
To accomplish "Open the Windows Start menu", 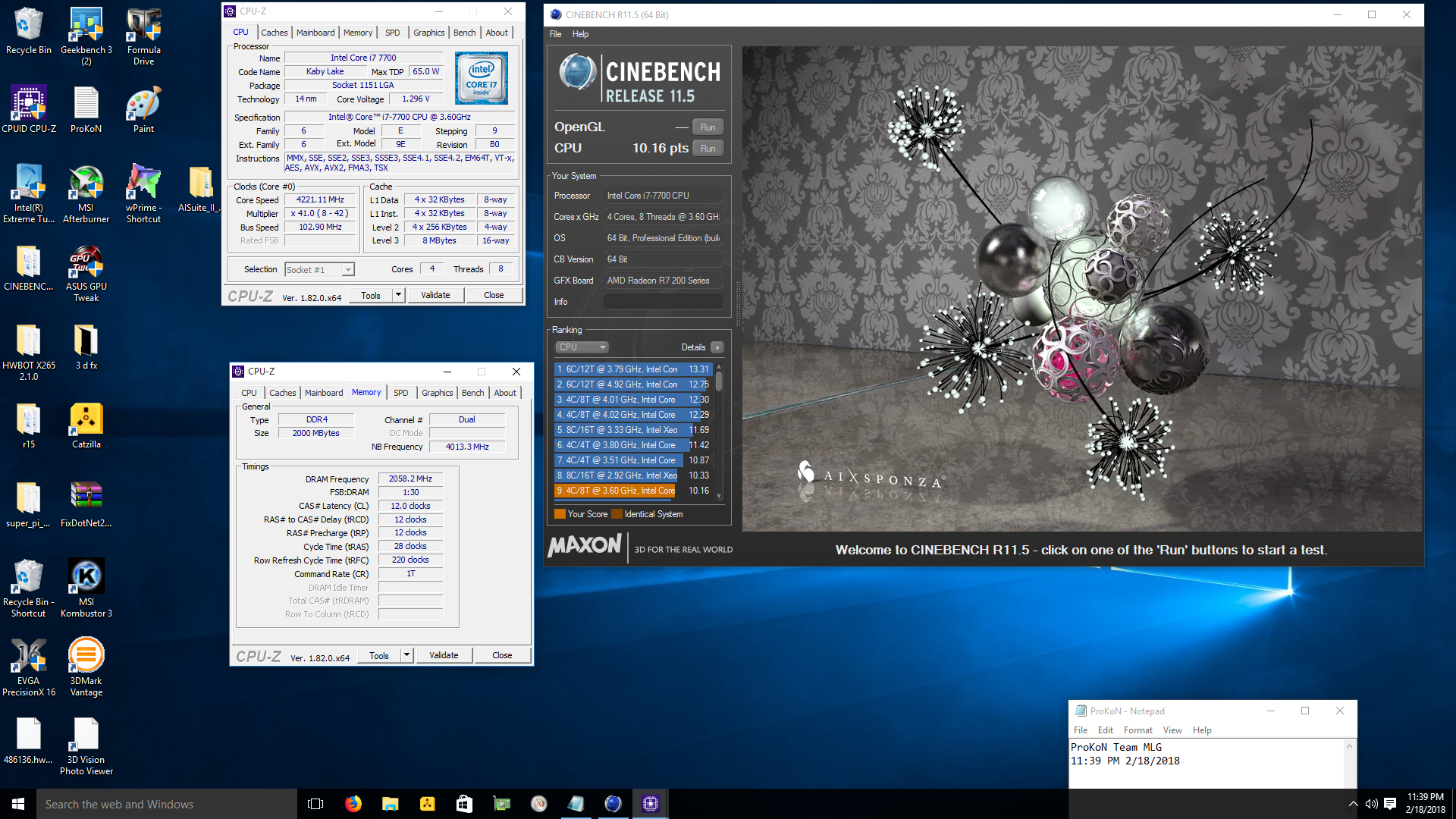I will pyautogui.click(x=18, y=804).
